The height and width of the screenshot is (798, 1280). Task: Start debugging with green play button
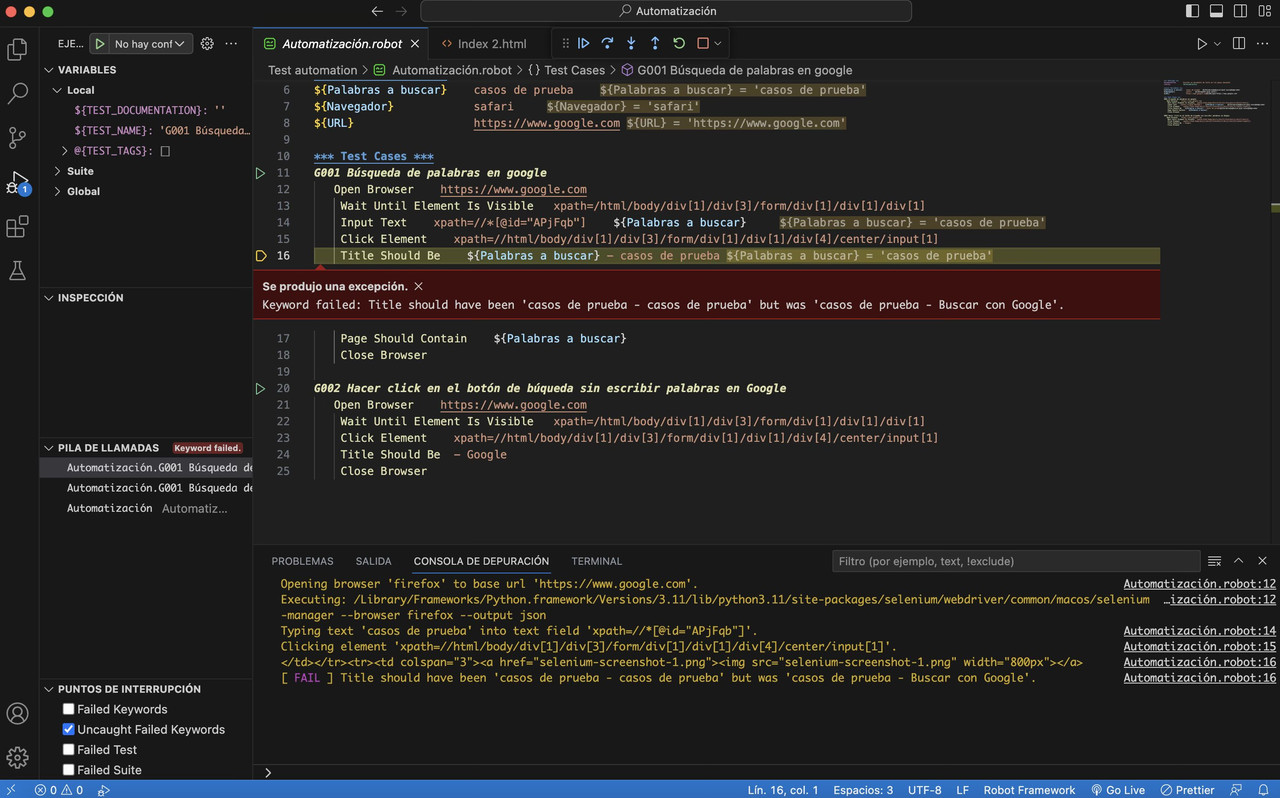click(x=100, y=44)
